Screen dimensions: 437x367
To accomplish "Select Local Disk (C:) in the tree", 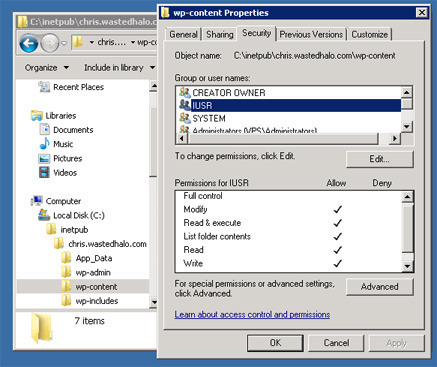I will (x=79, y=215).
